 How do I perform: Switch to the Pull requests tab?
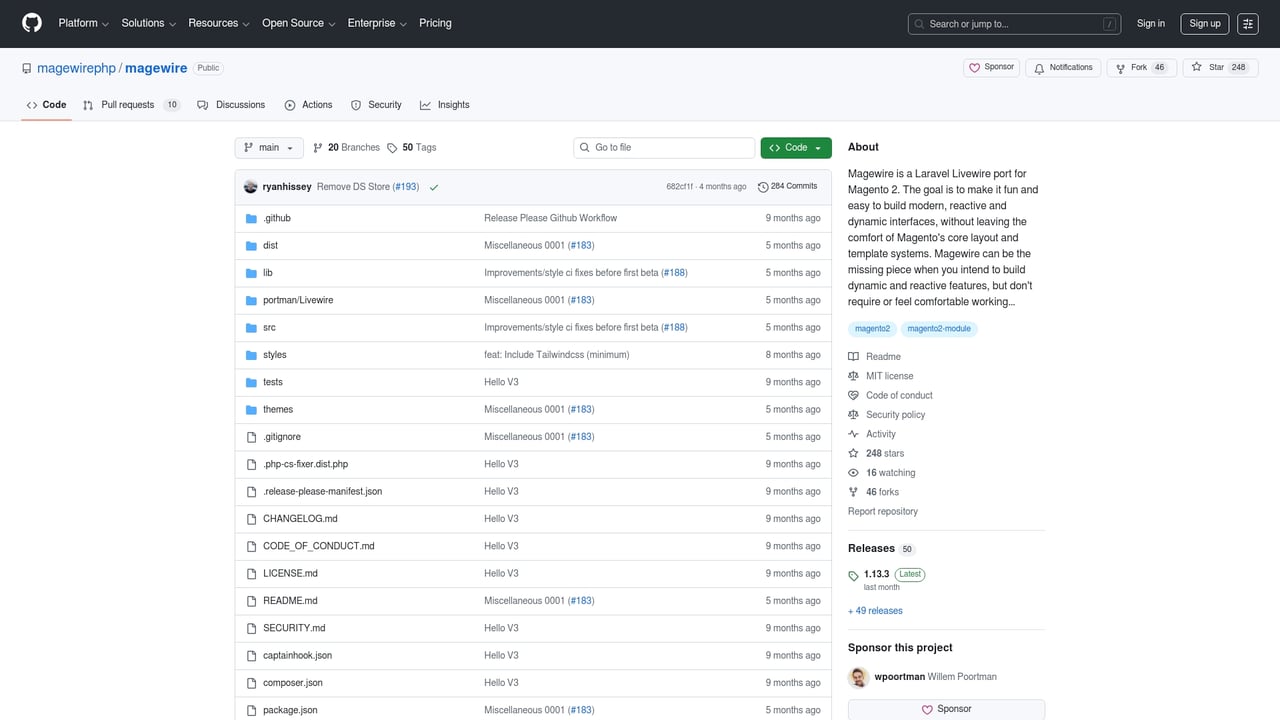click(x=126, y=104)
